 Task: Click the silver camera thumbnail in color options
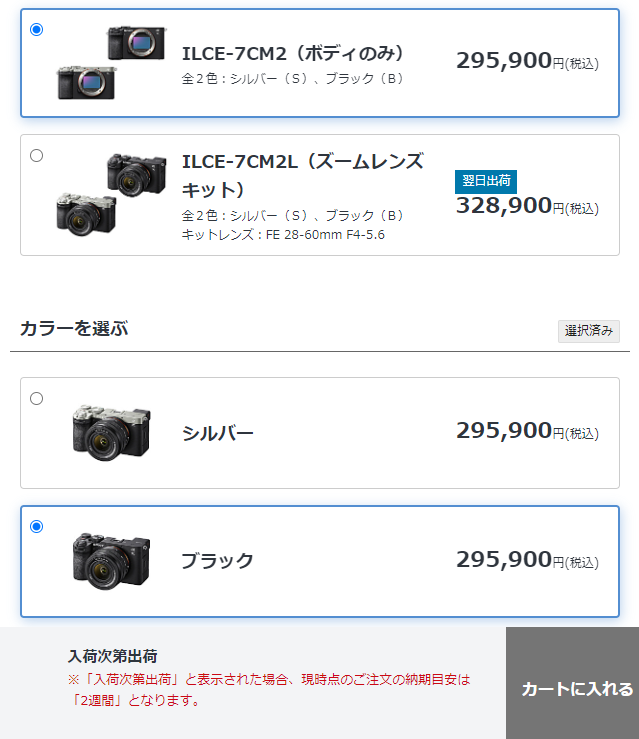pos(112,432)
